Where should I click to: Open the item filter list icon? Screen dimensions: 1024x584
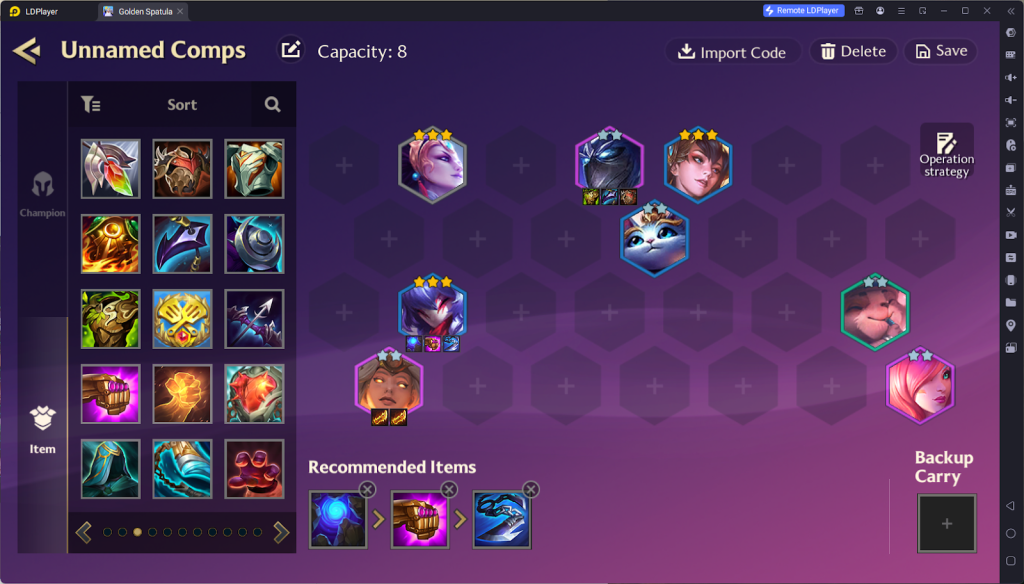(91, 104)
